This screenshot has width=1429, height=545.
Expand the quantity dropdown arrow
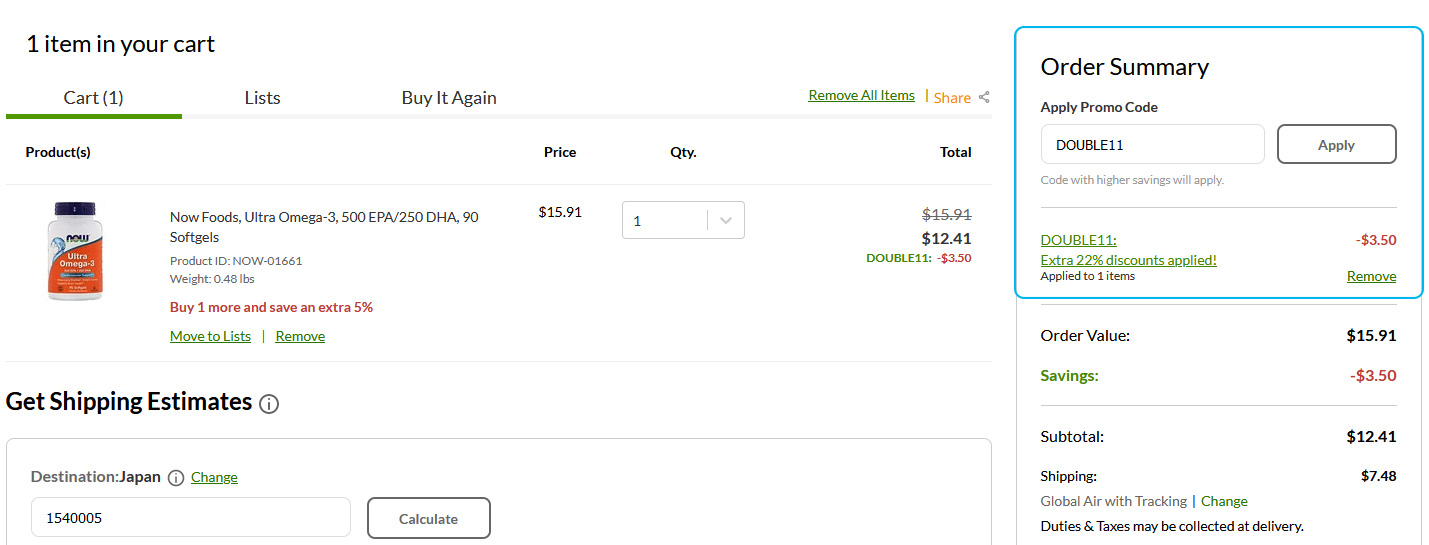pyautogui.click(x=726, y=220)
